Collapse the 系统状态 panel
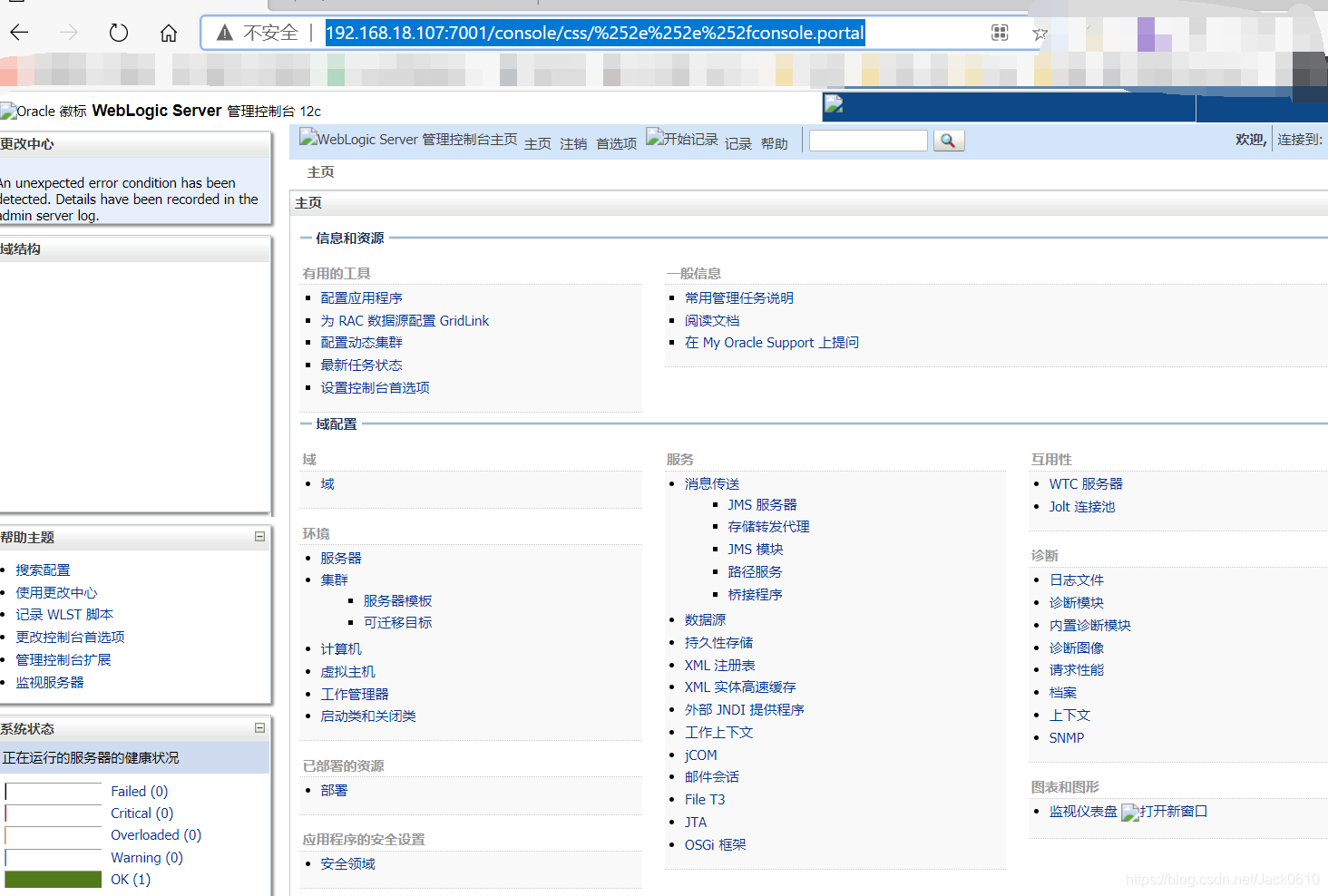 pyautogui.click(x=259, y=728)
